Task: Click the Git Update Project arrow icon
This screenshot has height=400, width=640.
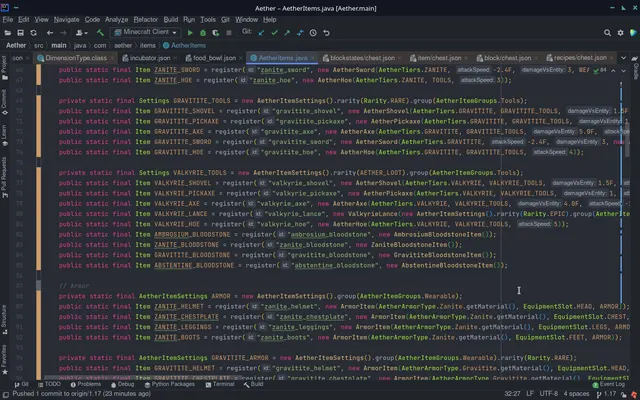Action: pos(261,33)
